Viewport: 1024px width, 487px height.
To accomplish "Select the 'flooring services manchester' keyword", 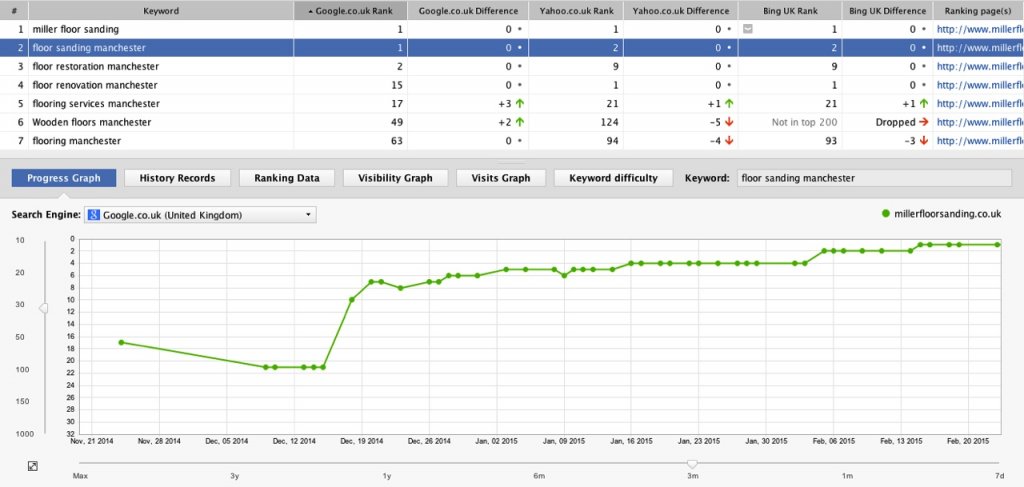I will 96,103.
